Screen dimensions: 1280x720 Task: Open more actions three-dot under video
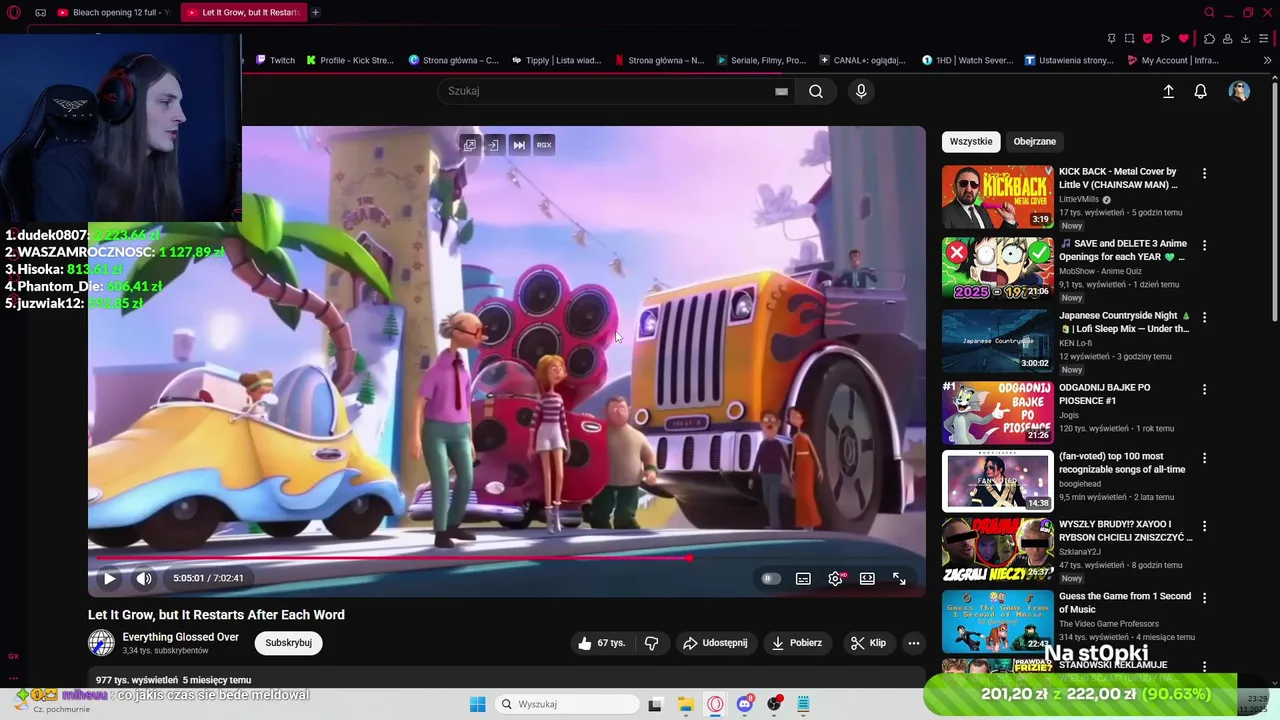pyautogui.click(x=913, y=643)
